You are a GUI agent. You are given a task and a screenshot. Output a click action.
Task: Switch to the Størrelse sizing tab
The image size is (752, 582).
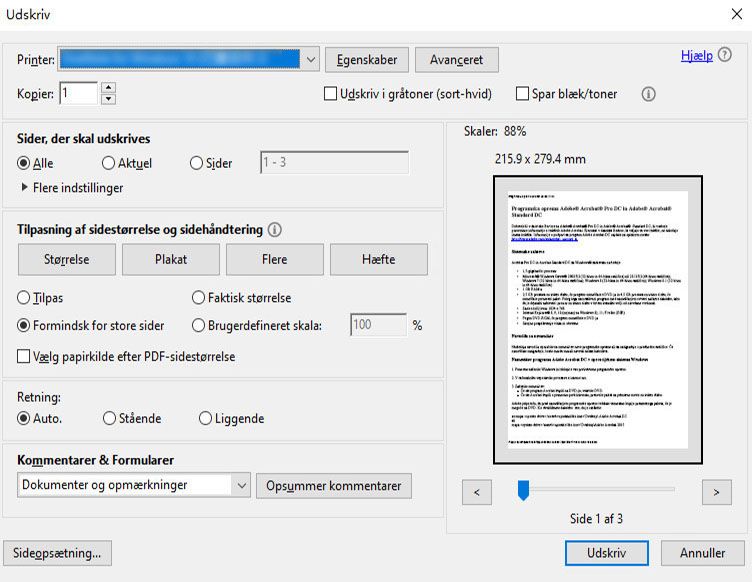[67, 259]
